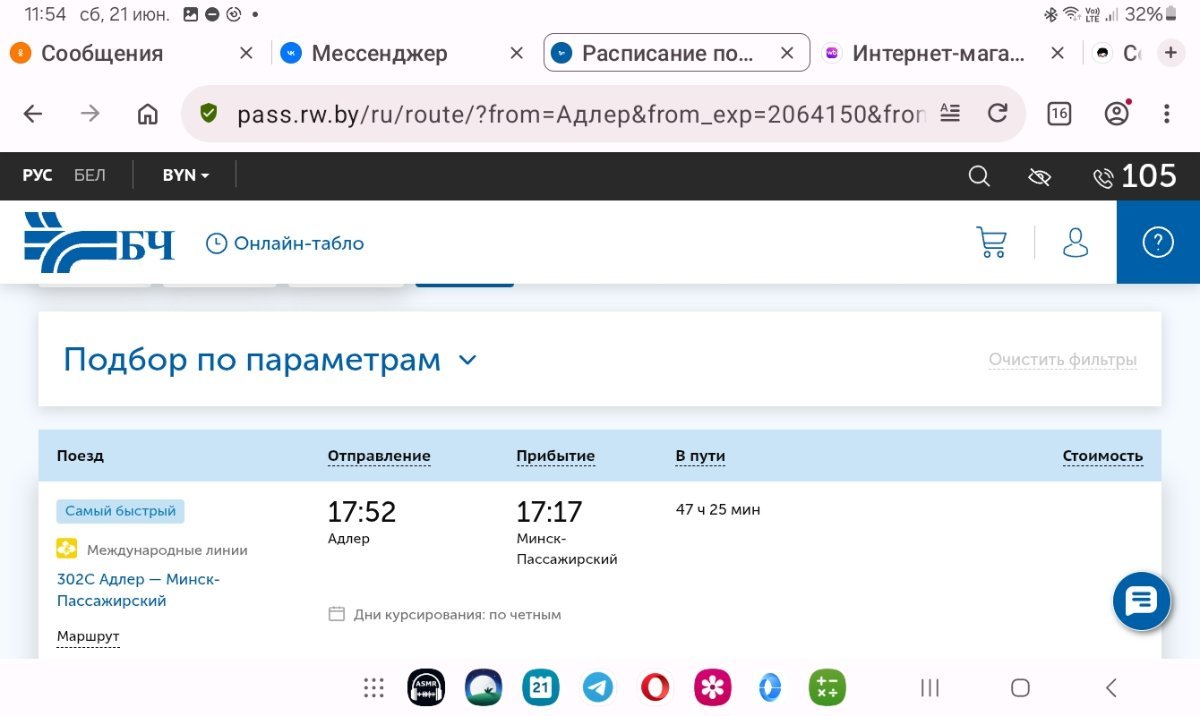The image size is (1200, 716).
Task: Toggle the visually impaired version eye icon
Action: [1039, 177]
